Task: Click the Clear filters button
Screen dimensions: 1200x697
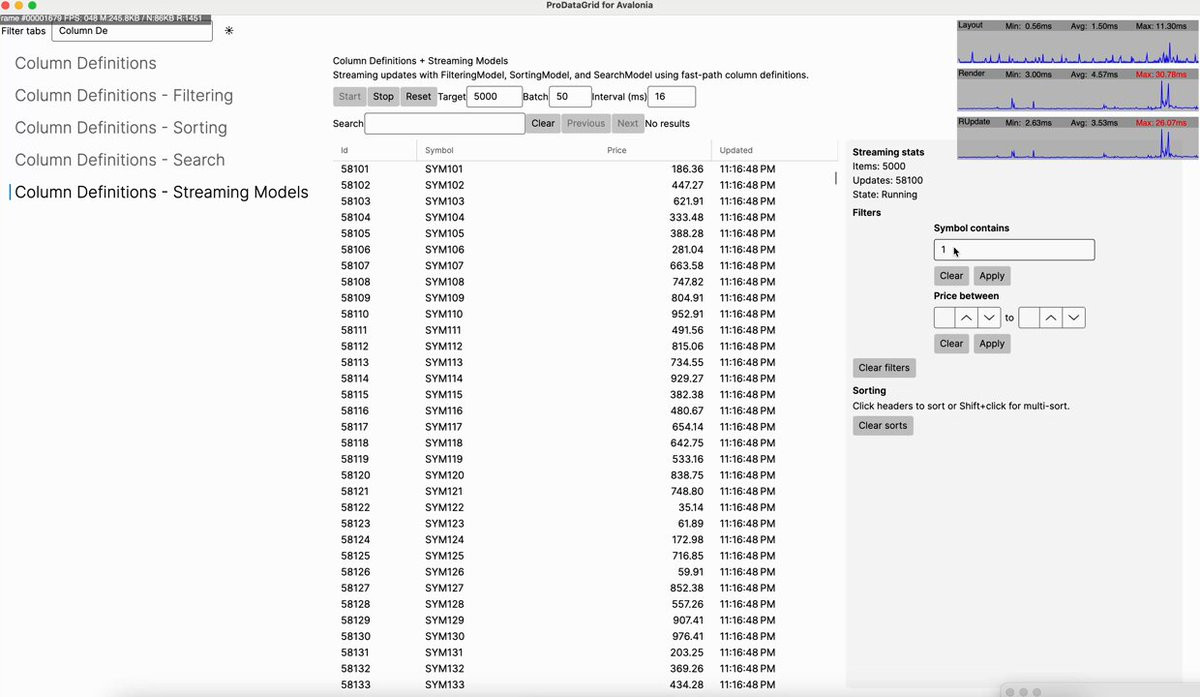Action: click(x=884, y=368)
